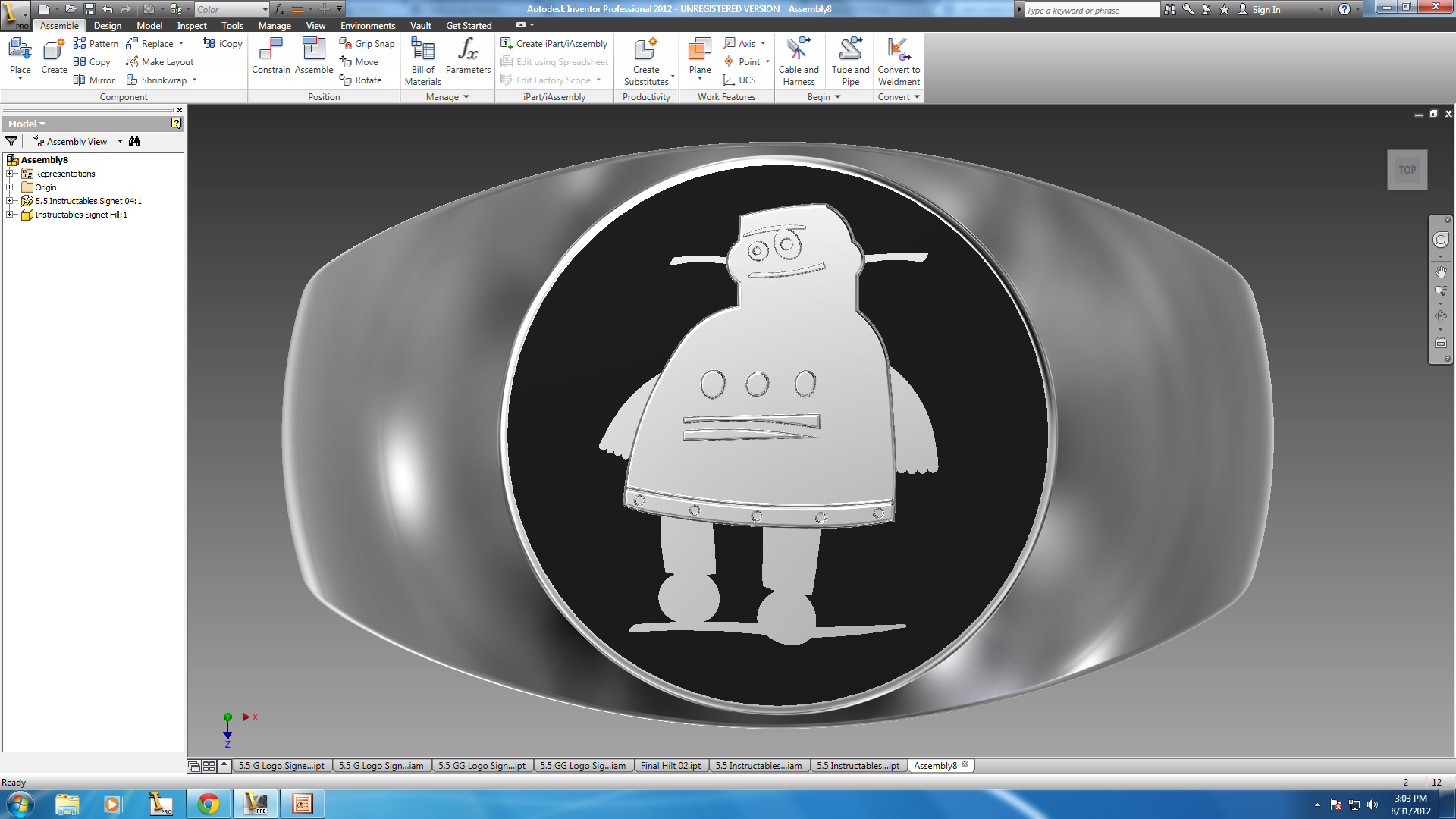The width and height of the screenshot is (1456, 819).
Task: Click the keyword search input field
Action: pos(1091,10)
